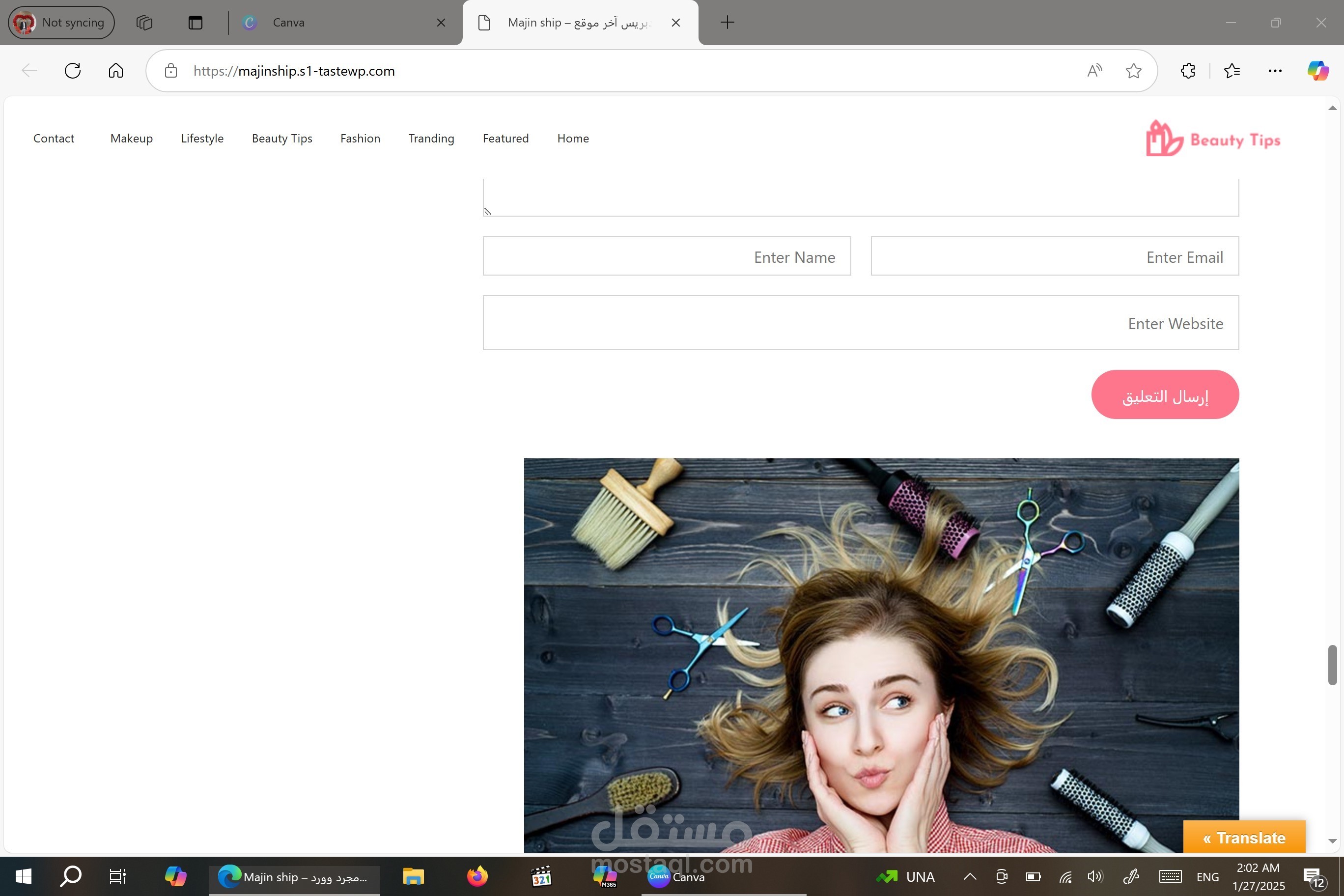Open the favorites list icon

1232,71
